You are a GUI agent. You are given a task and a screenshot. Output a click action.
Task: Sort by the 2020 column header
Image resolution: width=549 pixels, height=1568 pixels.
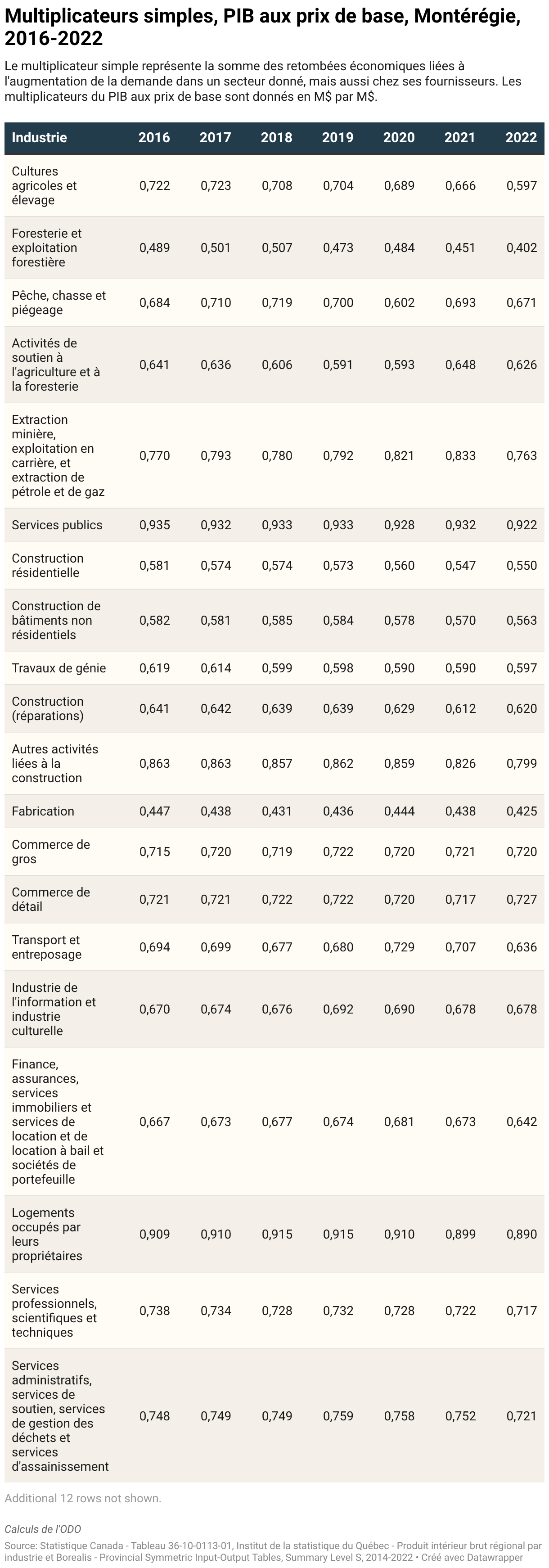click(x=399, y=138)
